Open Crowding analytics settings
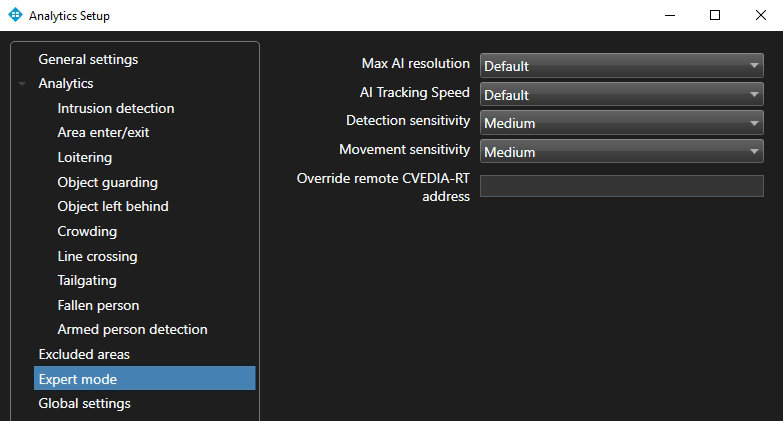 point(87,231)
